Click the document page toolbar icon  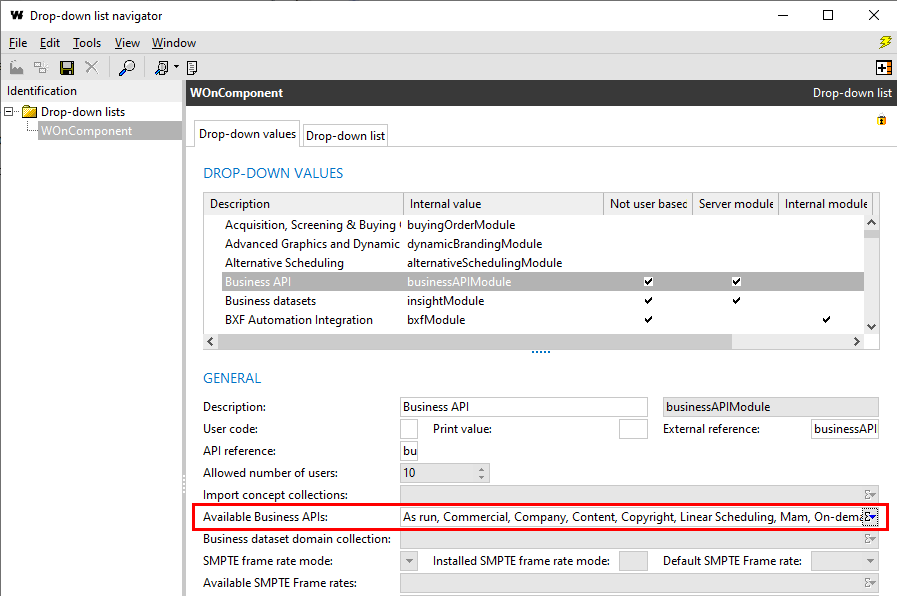[191, 67]
